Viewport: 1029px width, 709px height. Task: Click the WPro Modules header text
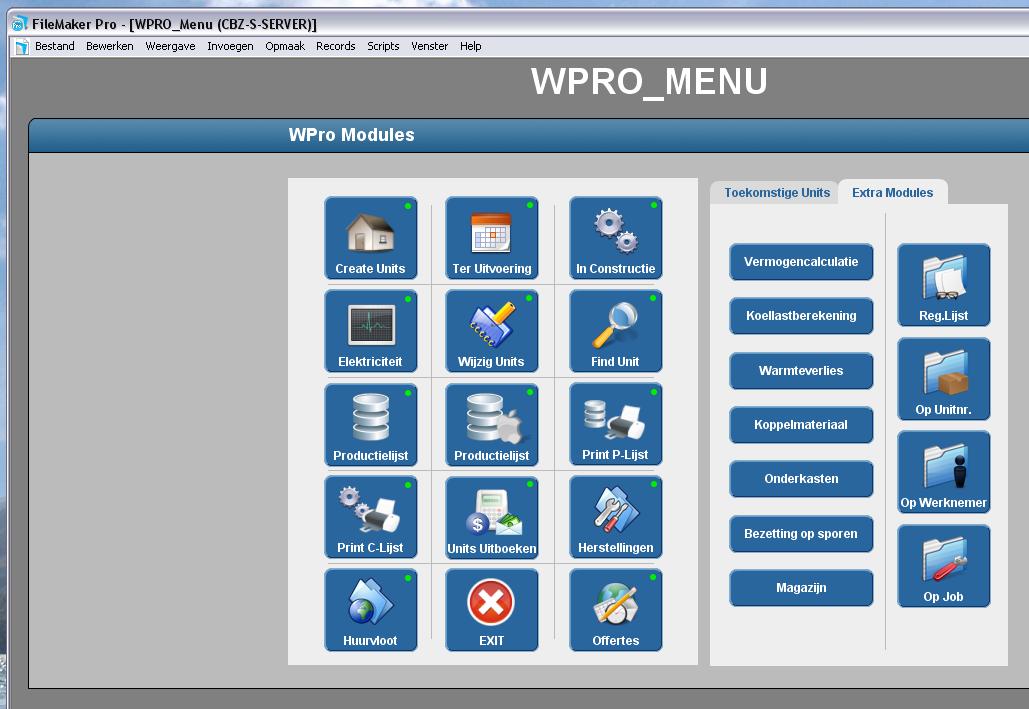(x=352, y=135)
